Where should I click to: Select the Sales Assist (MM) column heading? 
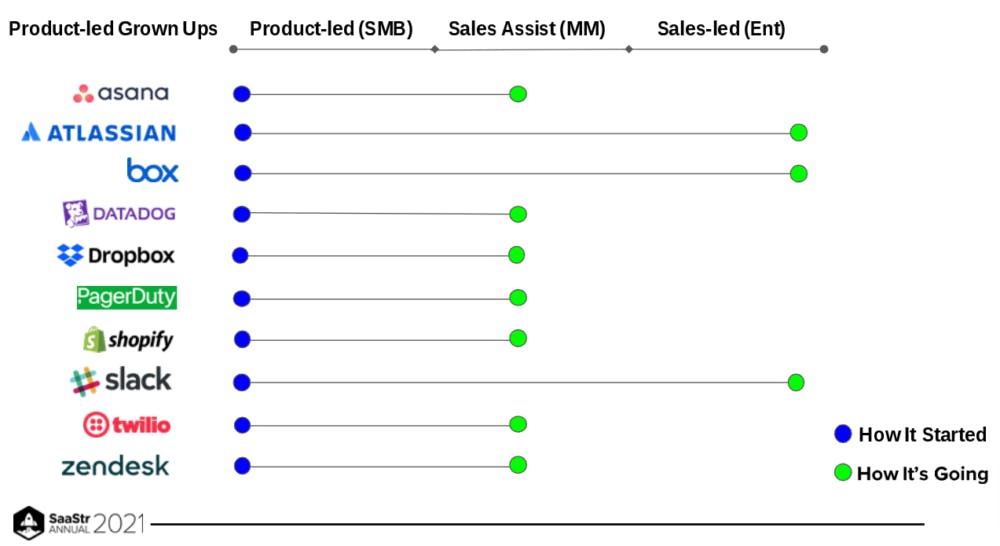527,29
